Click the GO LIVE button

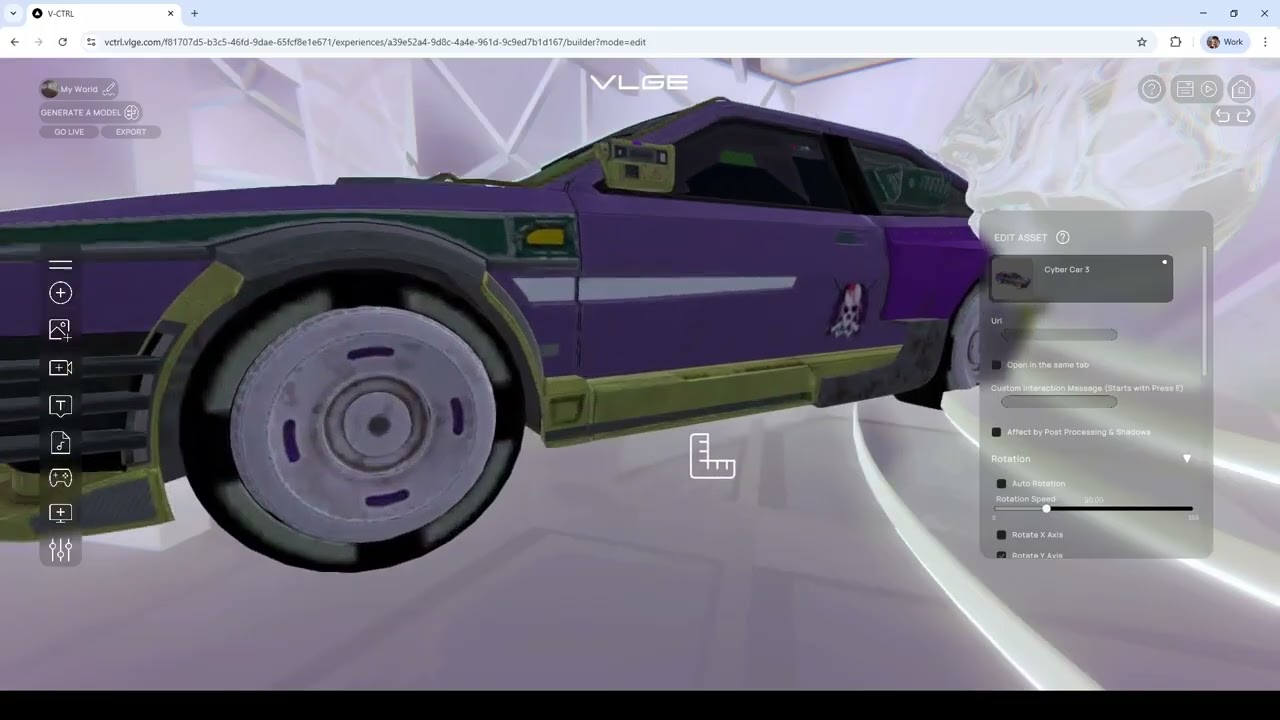(69, 132)
